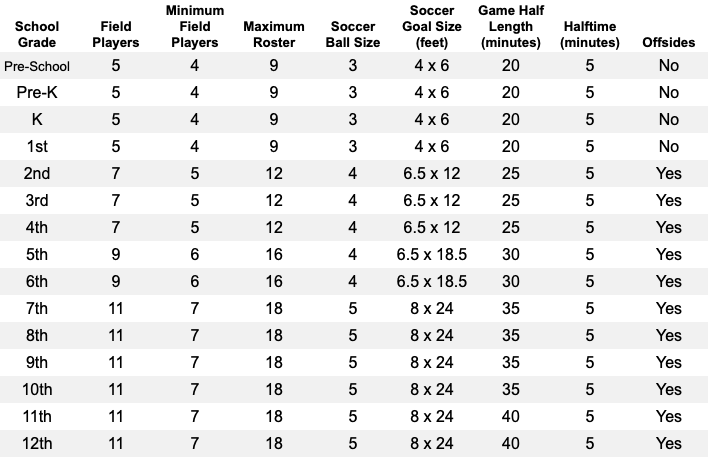This screenshot has width=708, height=460.
Task: Click the 6th grade maximum roster value 16
Action: coord(274,282)
